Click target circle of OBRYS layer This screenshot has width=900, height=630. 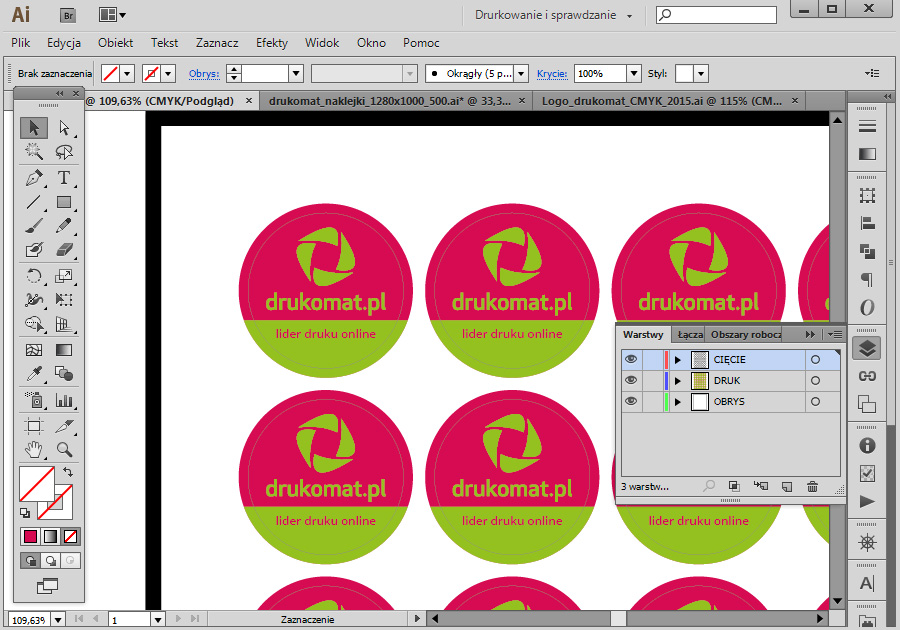point(815,402)
